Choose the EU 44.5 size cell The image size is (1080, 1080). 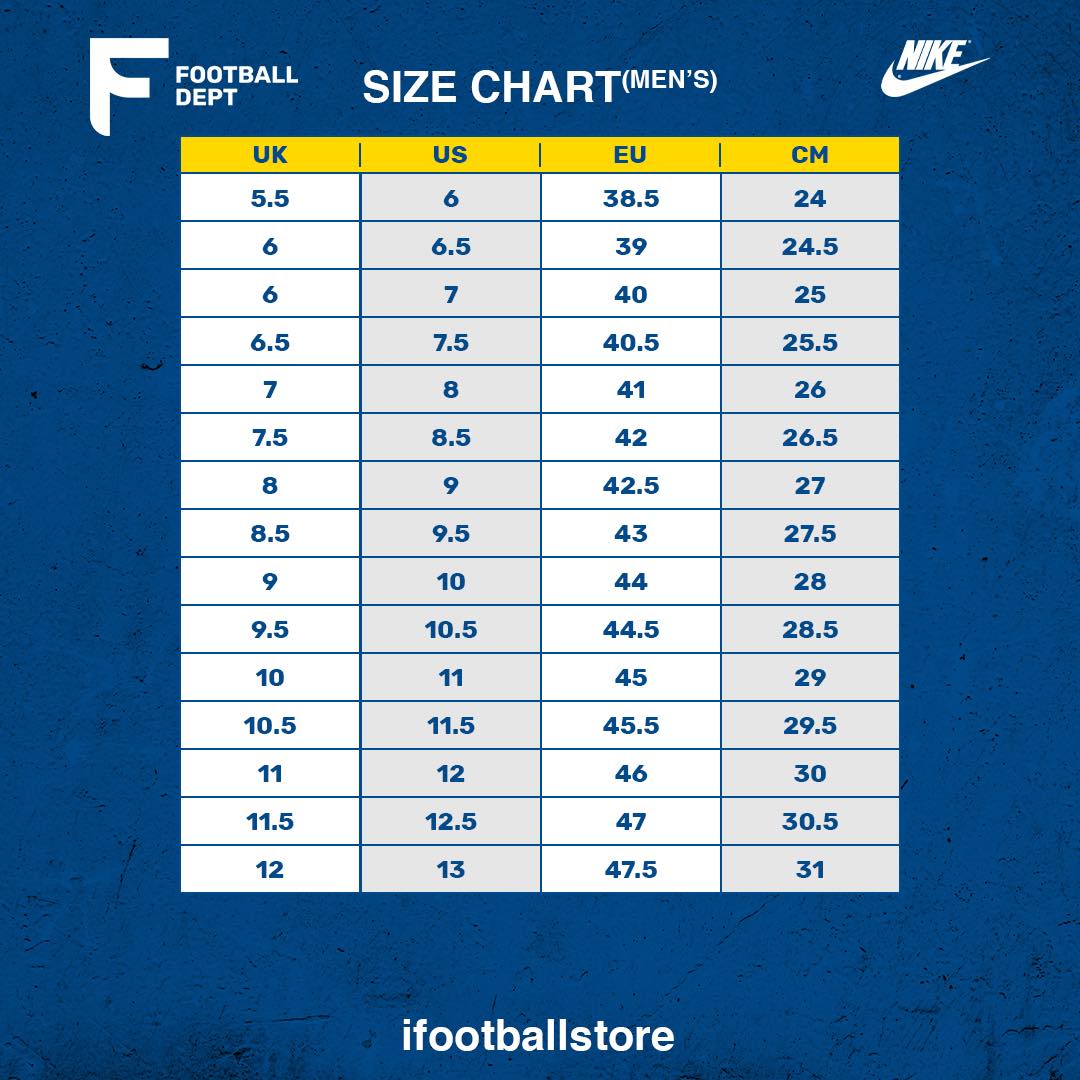pyautogui.click(x=631, y=630)
